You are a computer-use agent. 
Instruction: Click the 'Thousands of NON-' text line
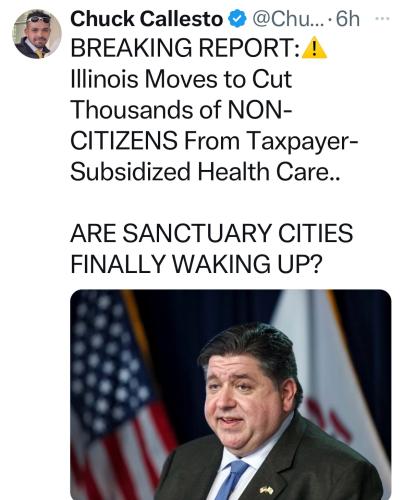[x=182, y=110]
